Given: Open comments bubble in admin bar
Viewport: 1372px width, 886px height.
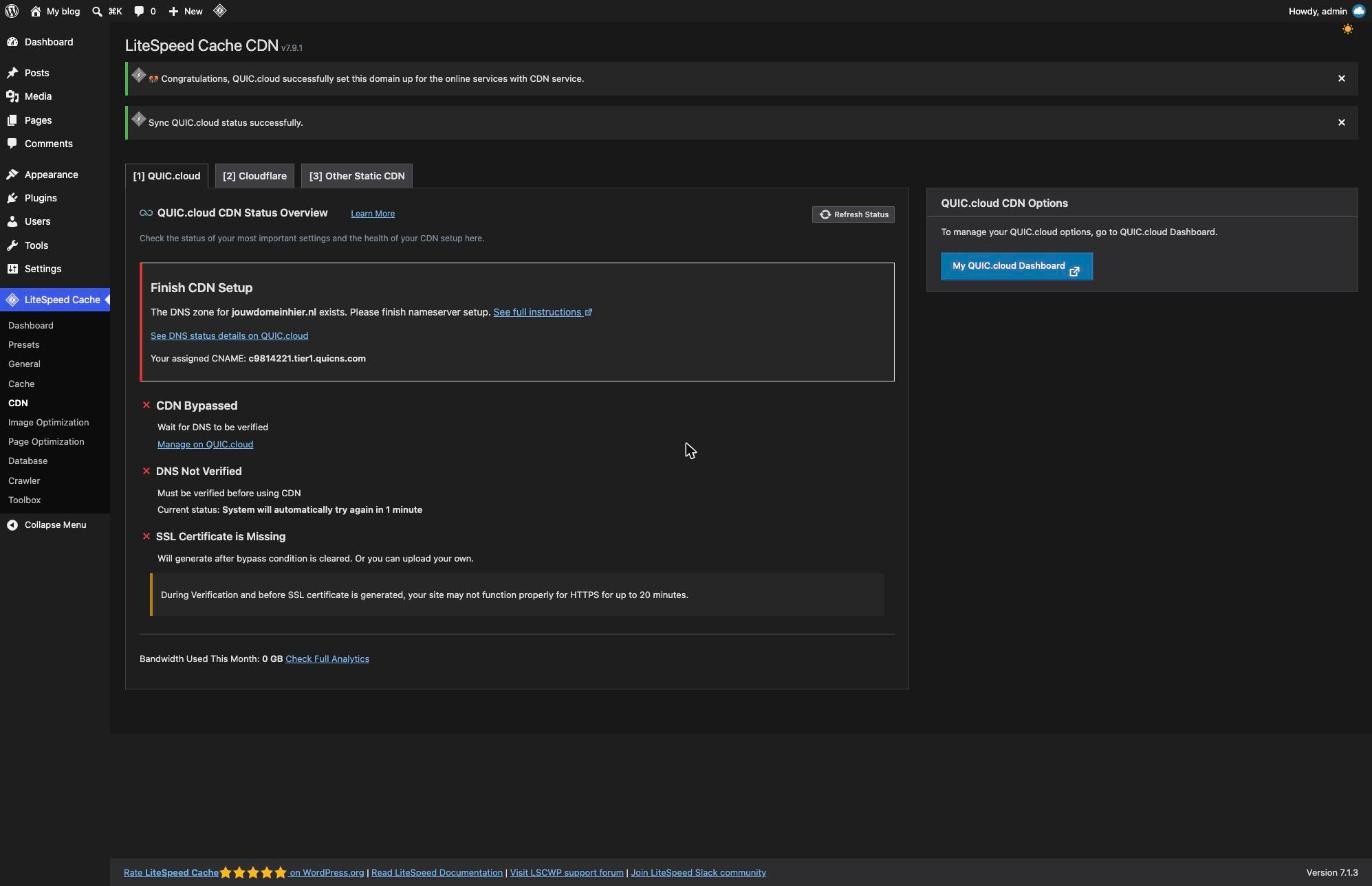Looking at the screenshot, I should pyautogui.click(x=145, y=11).
